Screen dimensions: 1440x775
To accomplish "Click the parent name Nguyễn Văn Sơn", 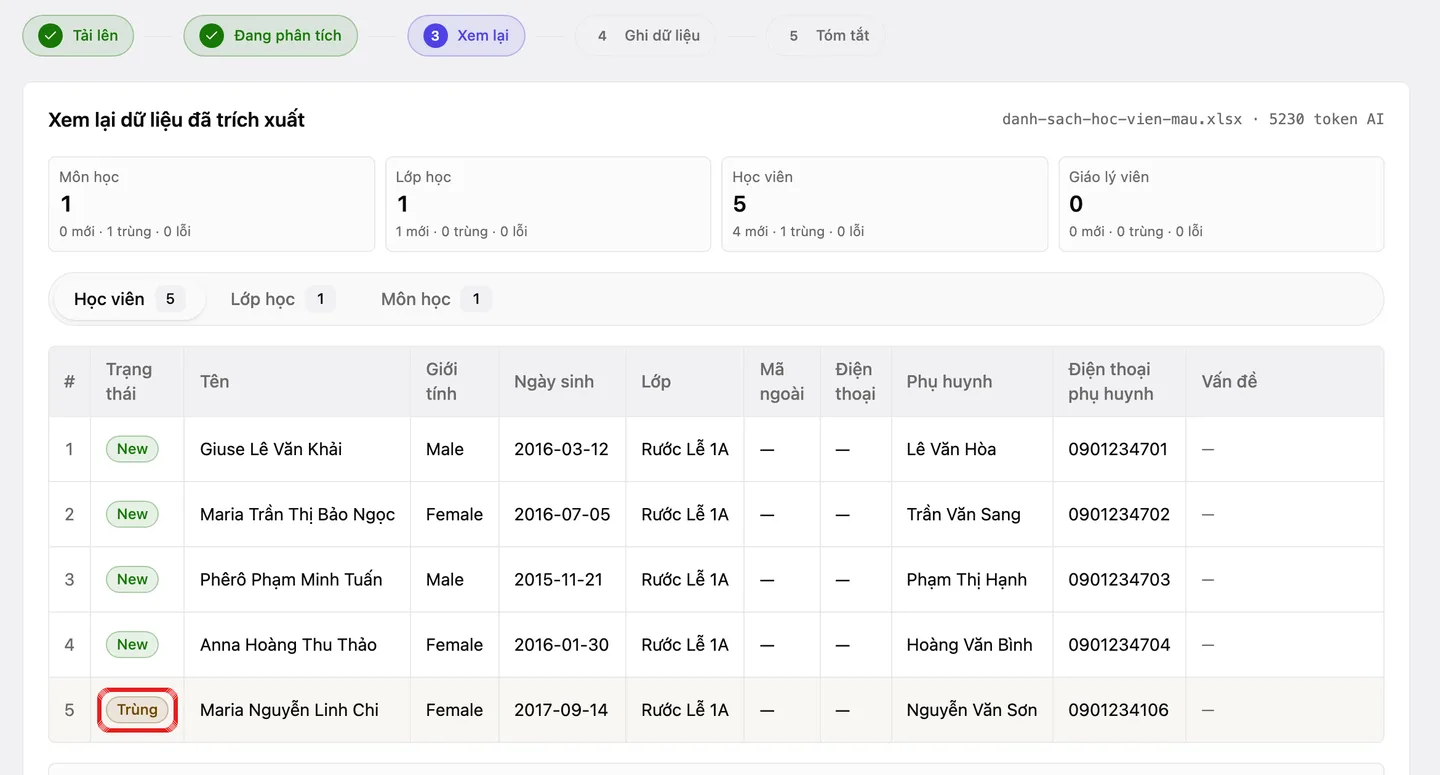I will [972, 710].
